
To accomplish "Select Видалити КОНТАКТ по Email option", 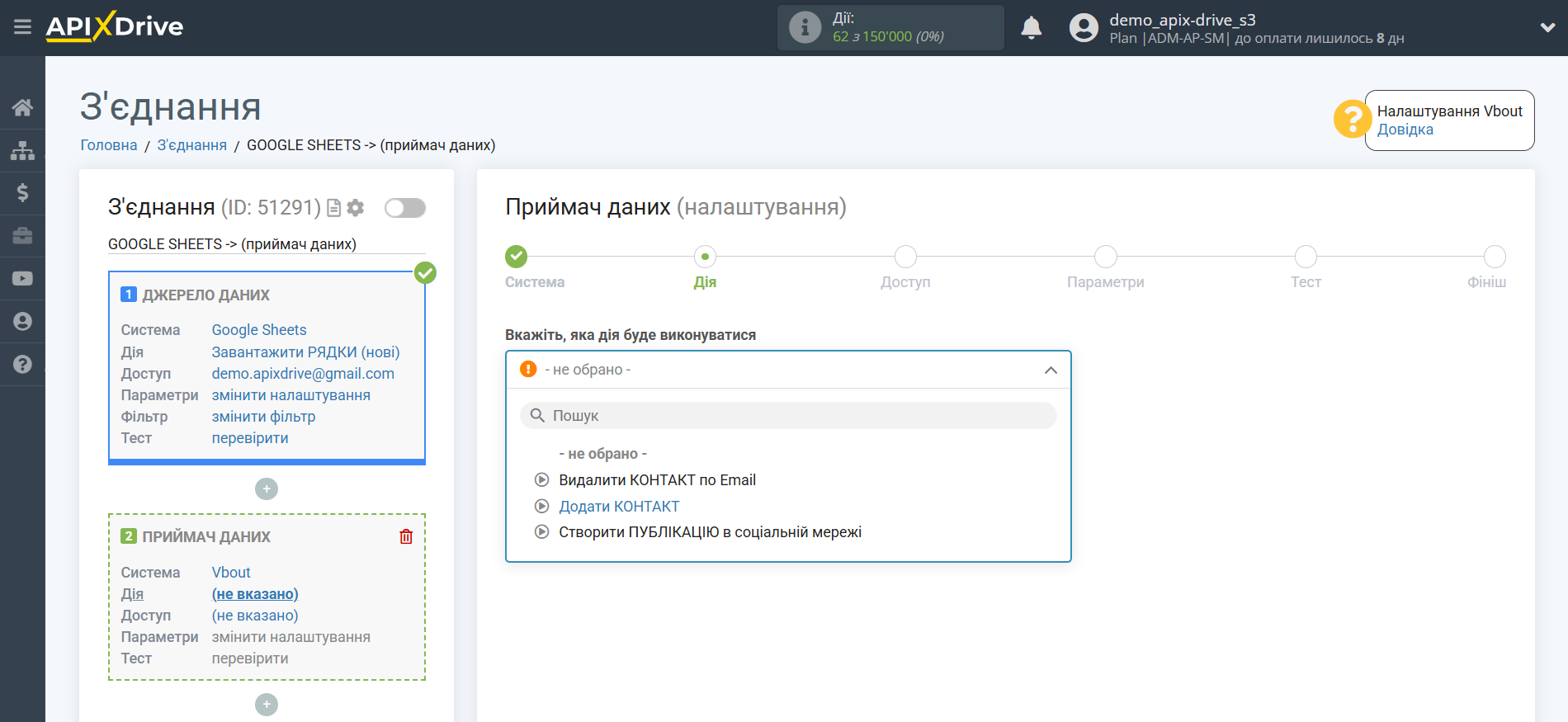I will pyautogui.click(x=657, y=480).
